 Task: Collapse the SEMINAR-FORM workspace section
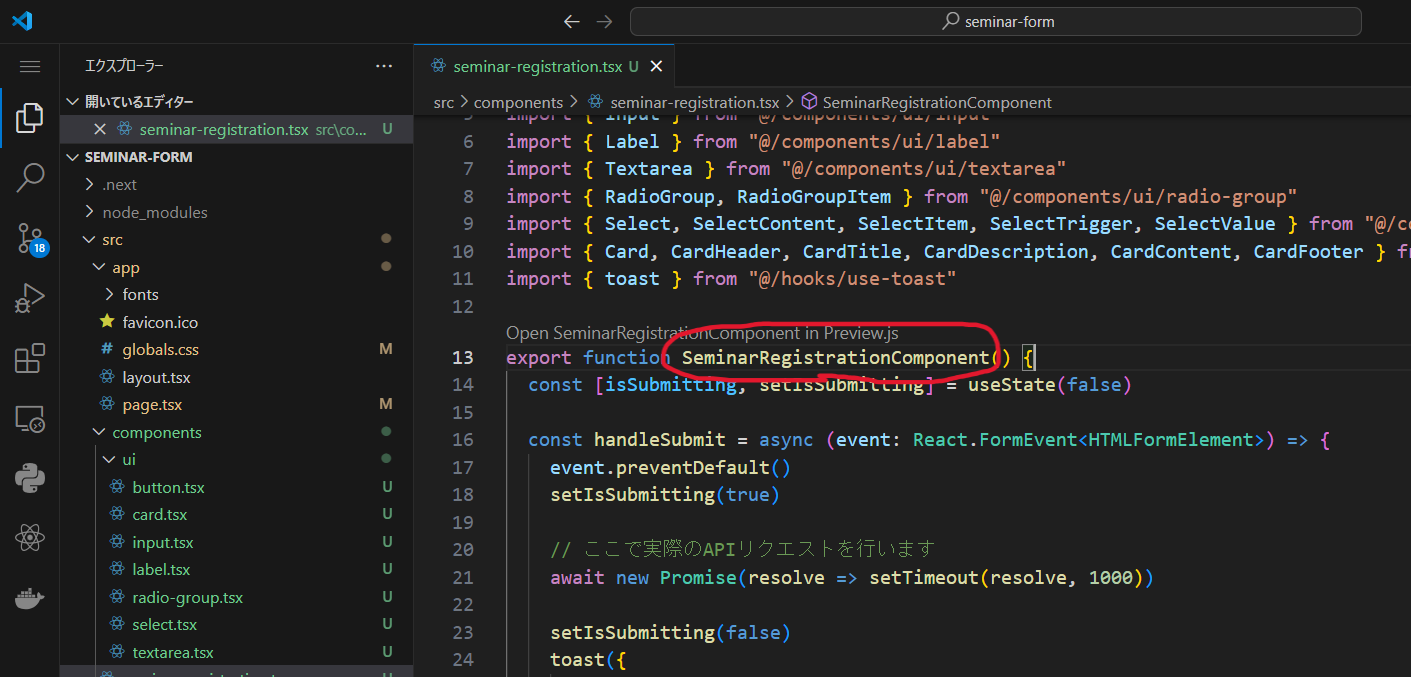click(x=236, y=157)
